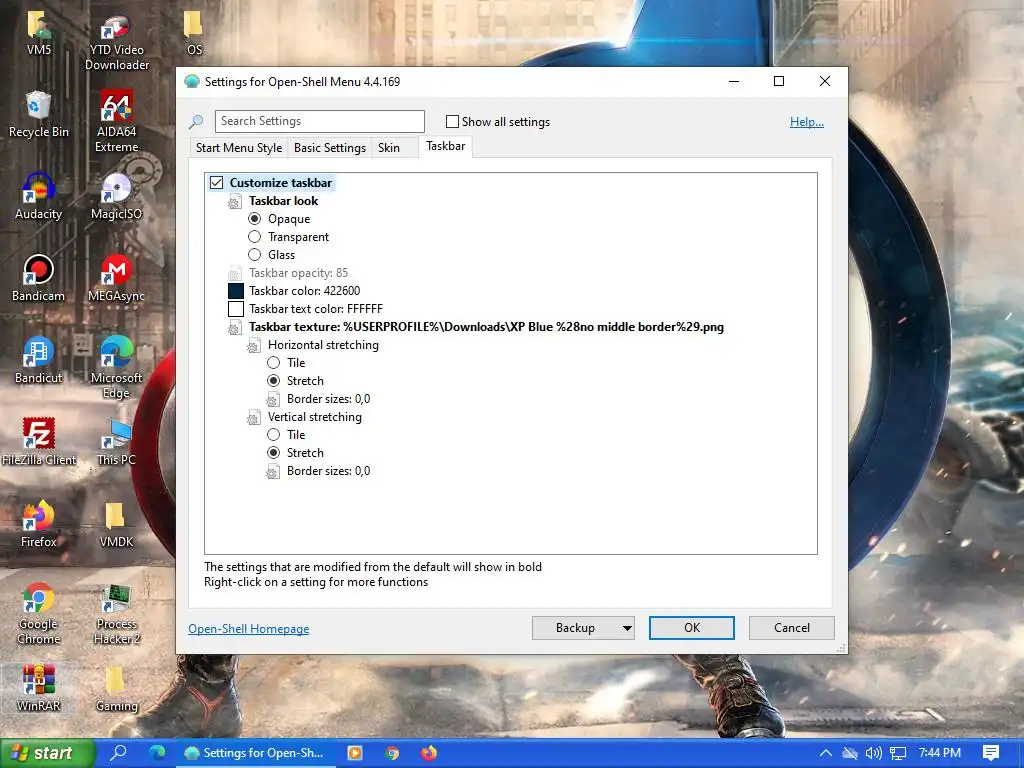
Task: Open FileZilla Client shortcut
Action: tap(39, 443)
